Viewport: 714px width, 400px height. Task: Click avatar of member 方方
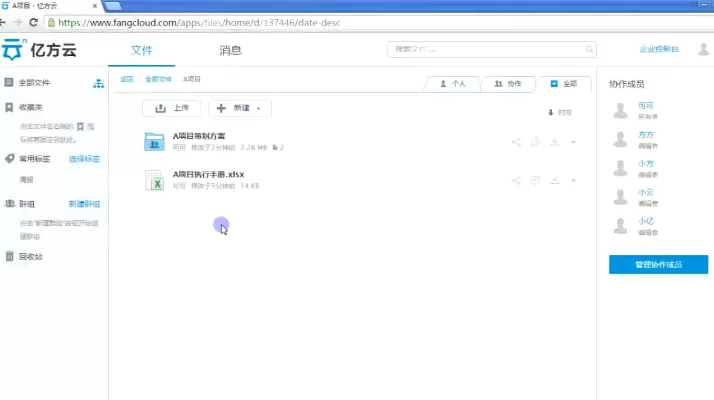pos(620,139)
